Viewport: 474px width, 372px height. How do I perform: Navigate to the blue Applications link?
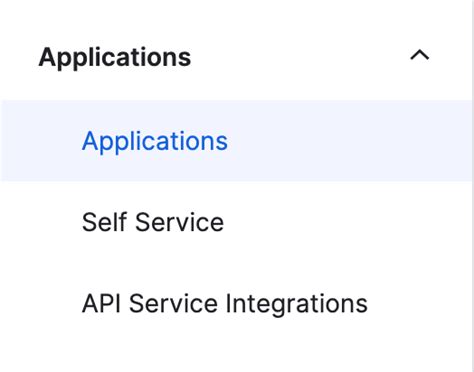coord(155,141)
